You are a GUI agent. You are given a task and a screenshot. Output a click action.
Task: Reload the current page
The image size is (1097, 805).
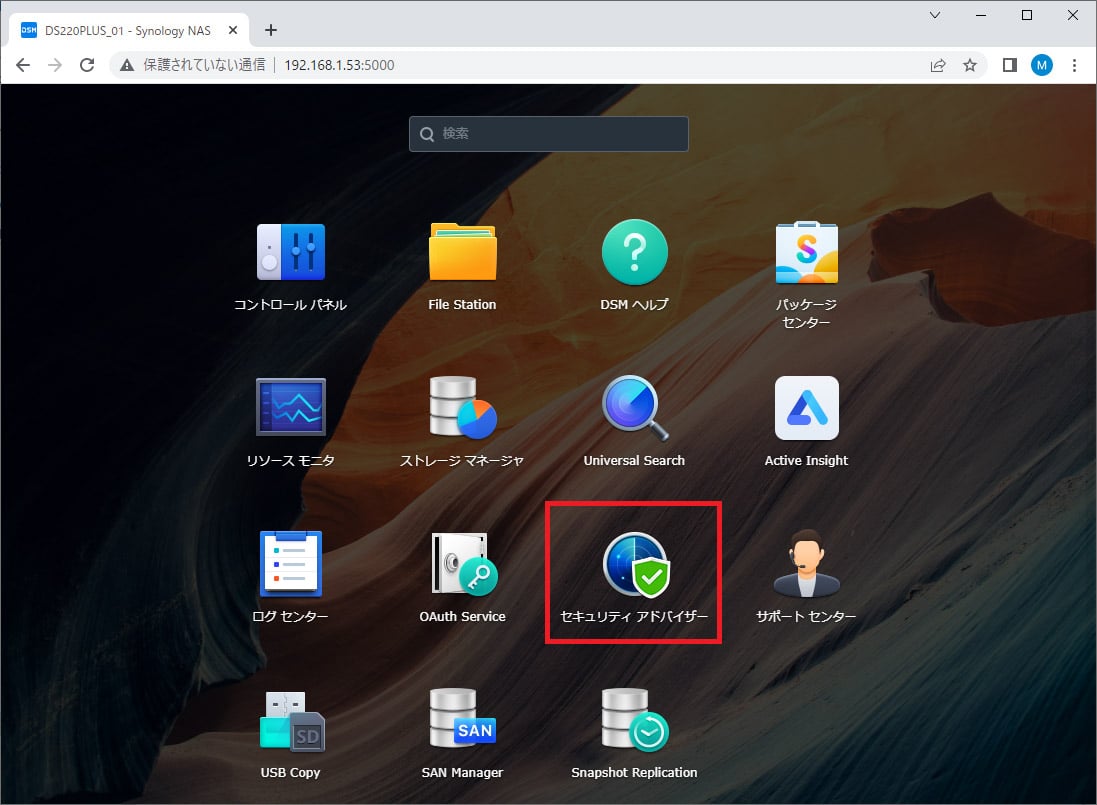click(x=87, y=65)
